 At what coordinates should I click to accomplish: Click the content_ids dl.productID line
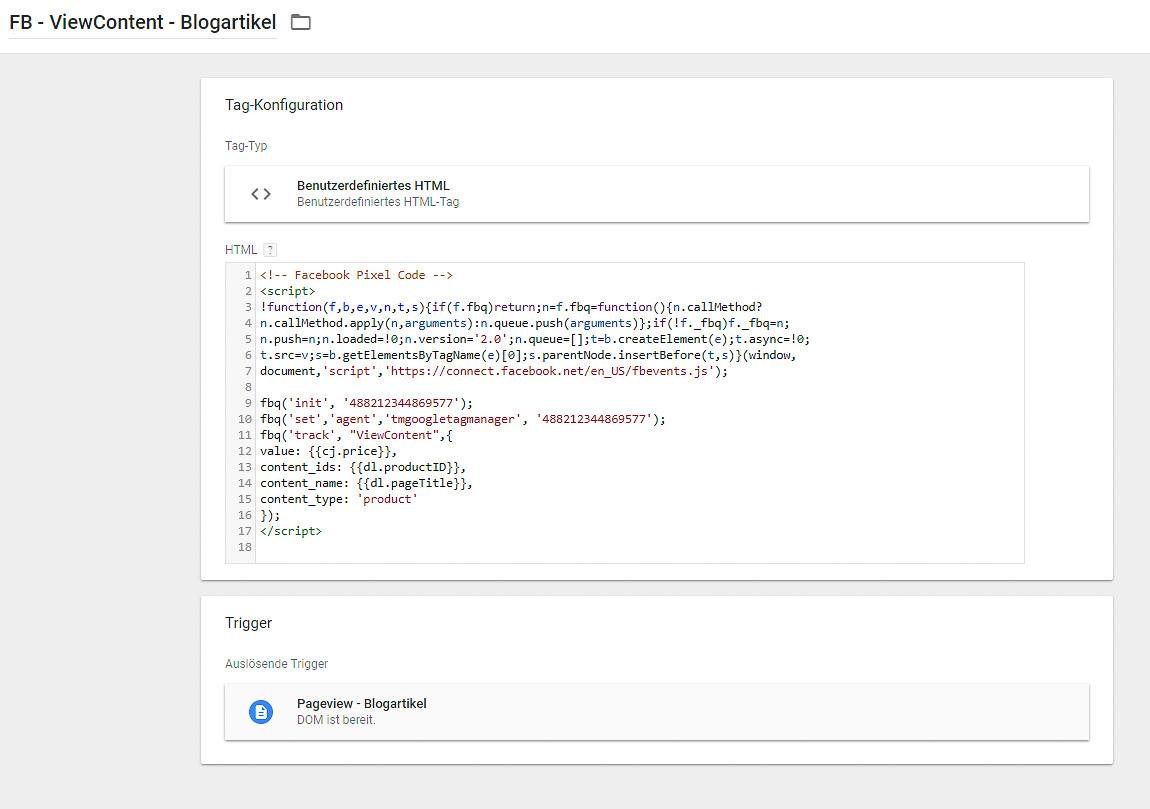363,467
